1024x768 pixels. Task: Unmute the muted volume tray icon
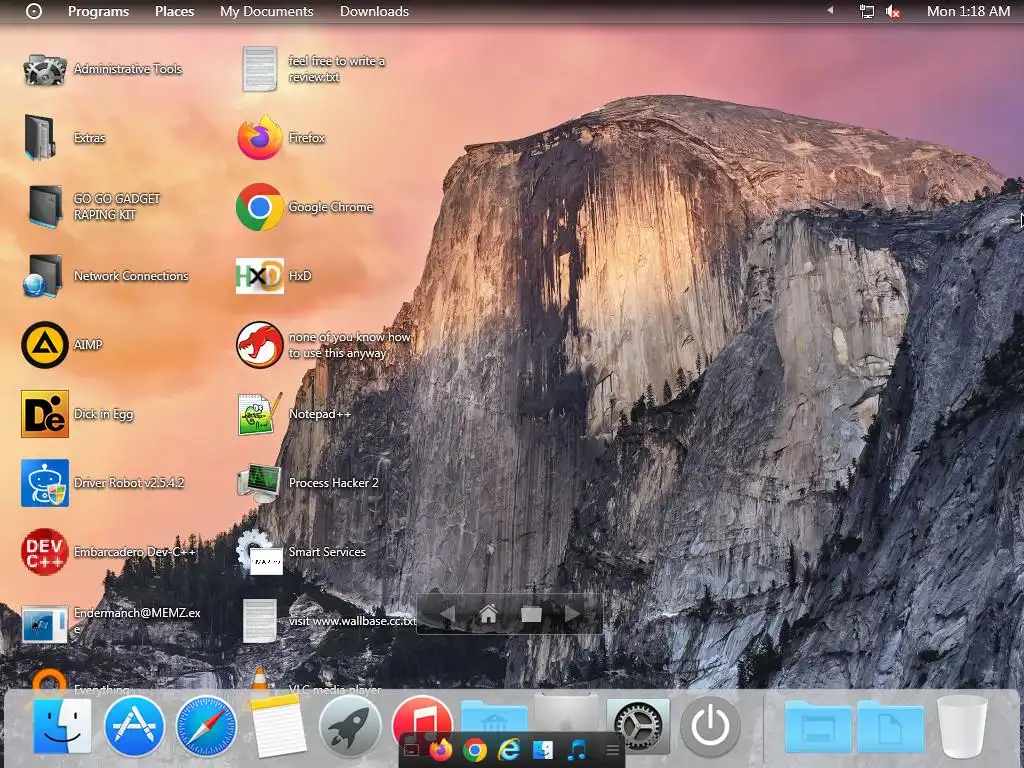click(x=893, y=11)
